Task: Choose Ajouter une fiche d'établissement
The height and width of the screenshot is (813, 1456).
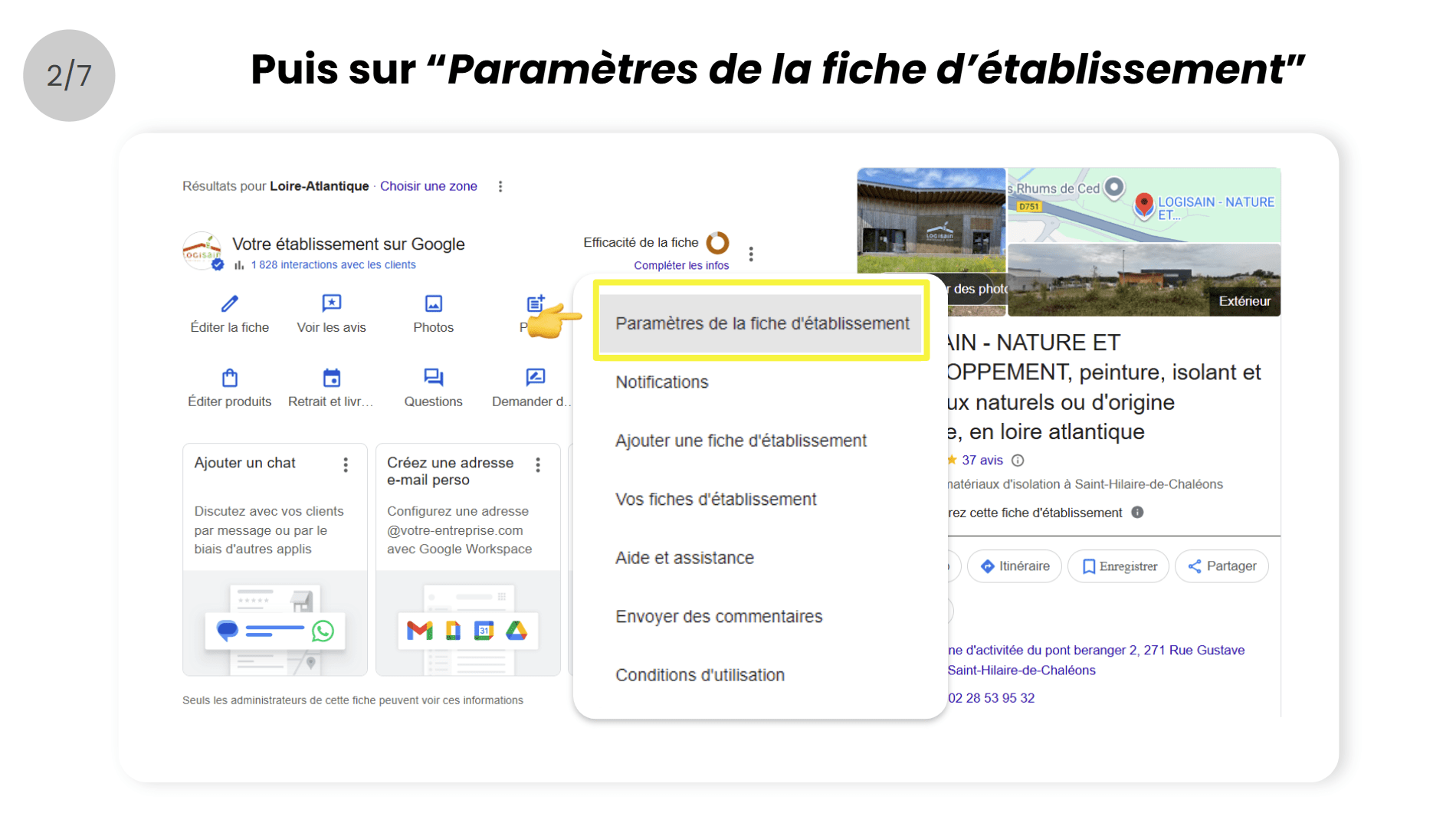Action: click(x=740, y=441)
